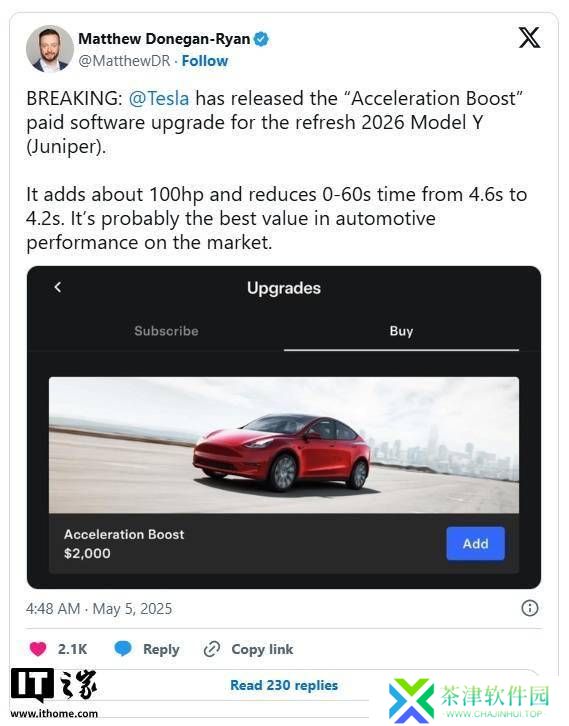Image resolution: width=569 pixels, height=726 pixels.
Task: Follow @MatthewDR
Action: click(205, 61)
